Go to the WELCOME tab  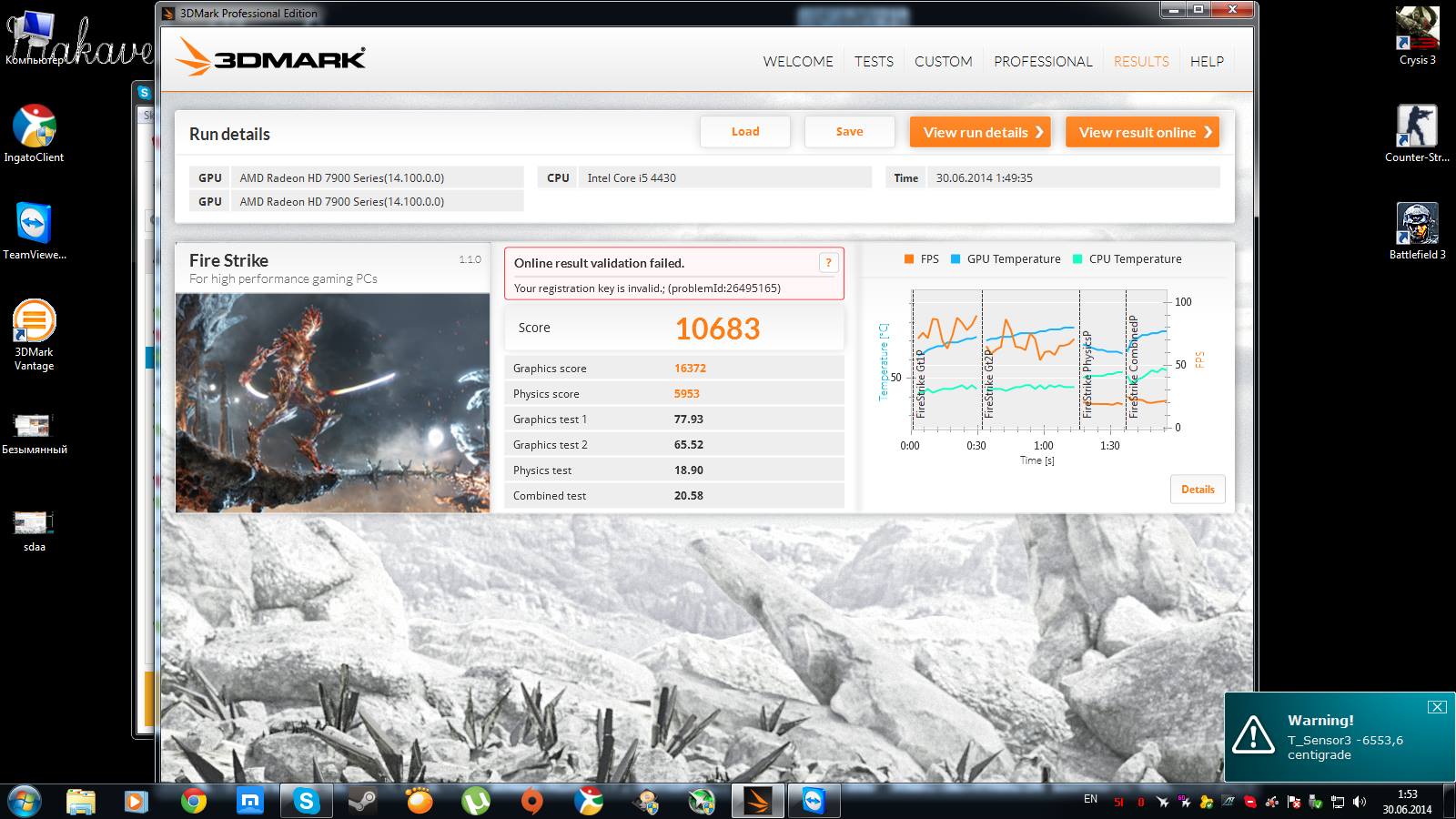pyautogui.click(x=798, y=61)
